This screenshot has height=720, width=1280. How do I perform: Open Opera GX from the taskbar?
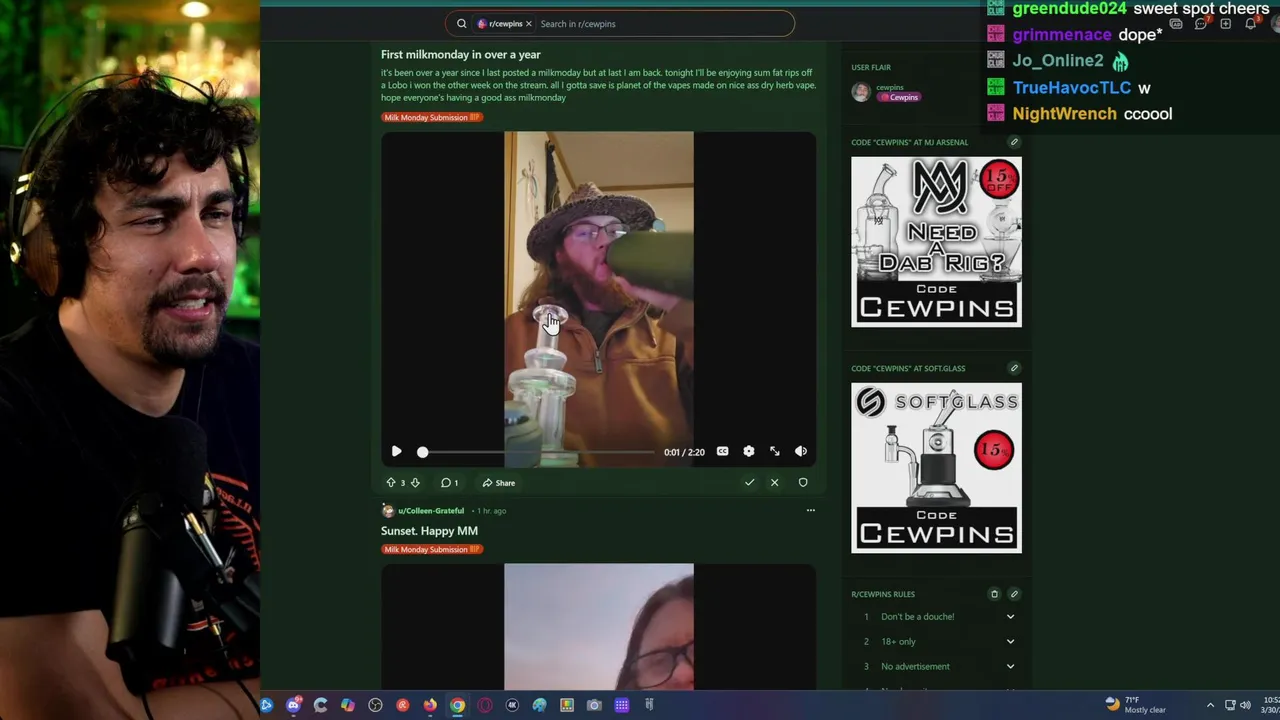click(485, 705)
